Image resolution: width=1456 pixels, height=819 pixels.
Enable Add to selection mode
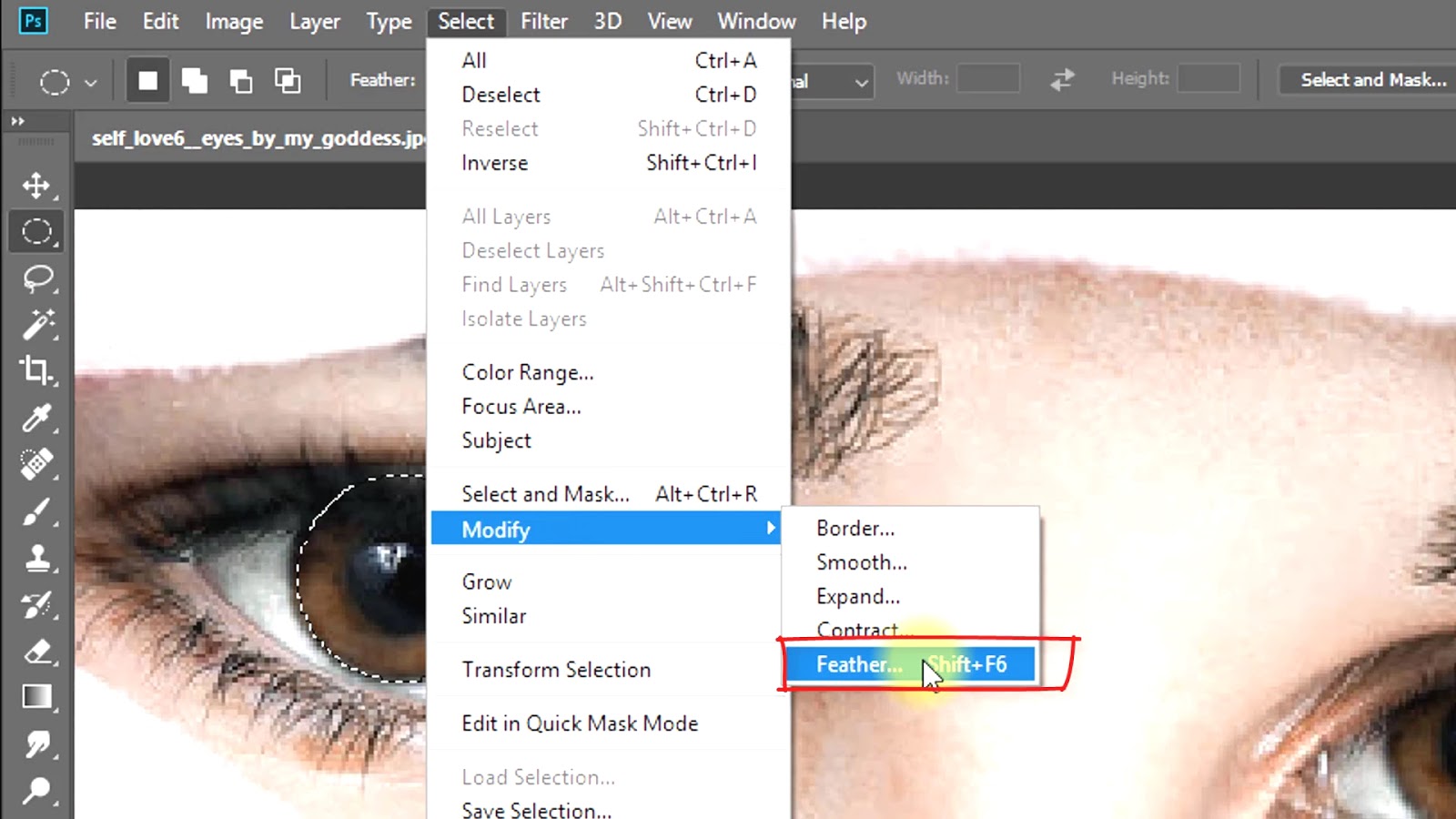[195, 81]
